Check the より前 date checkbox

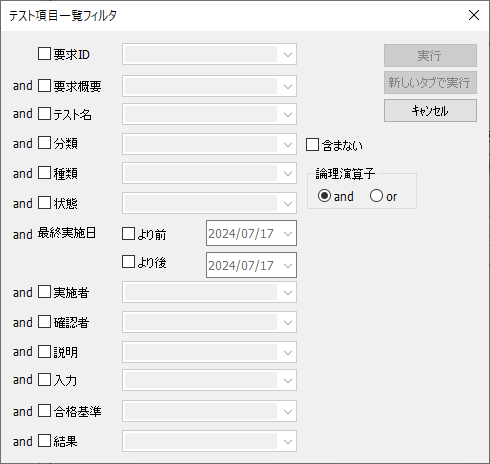pyautogui.click(x=128, y=234)
